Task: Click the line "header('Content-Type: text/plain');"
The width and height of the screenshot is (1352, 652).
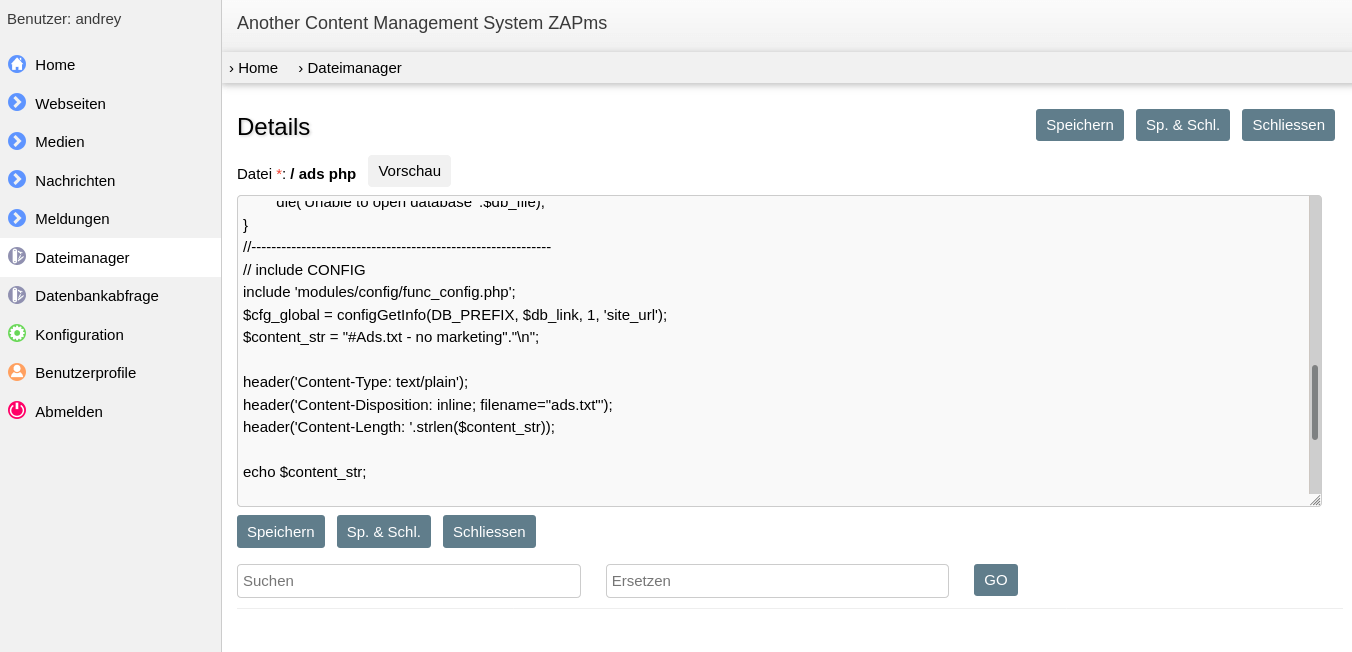Action: point(355,382)
